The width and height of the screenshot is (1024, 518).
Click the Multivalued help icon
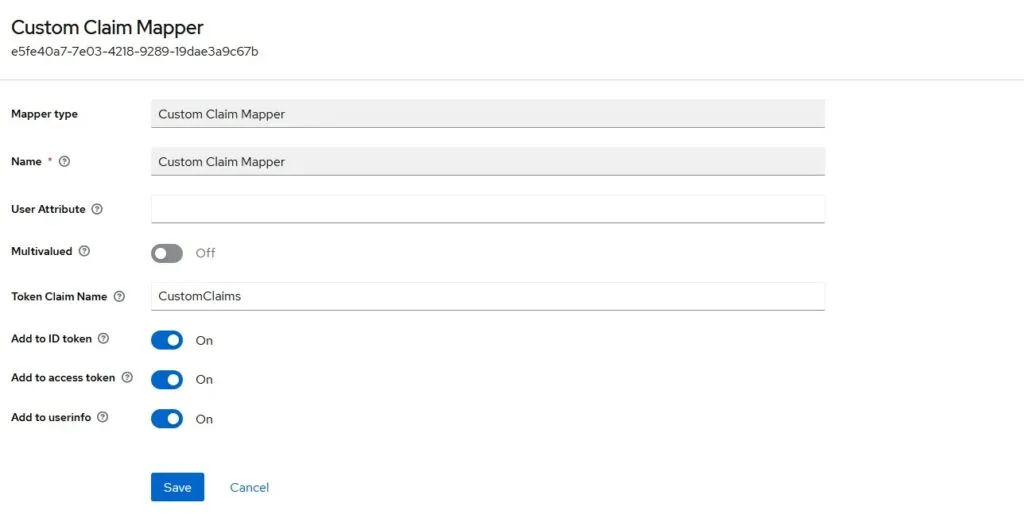pos(84,251)
